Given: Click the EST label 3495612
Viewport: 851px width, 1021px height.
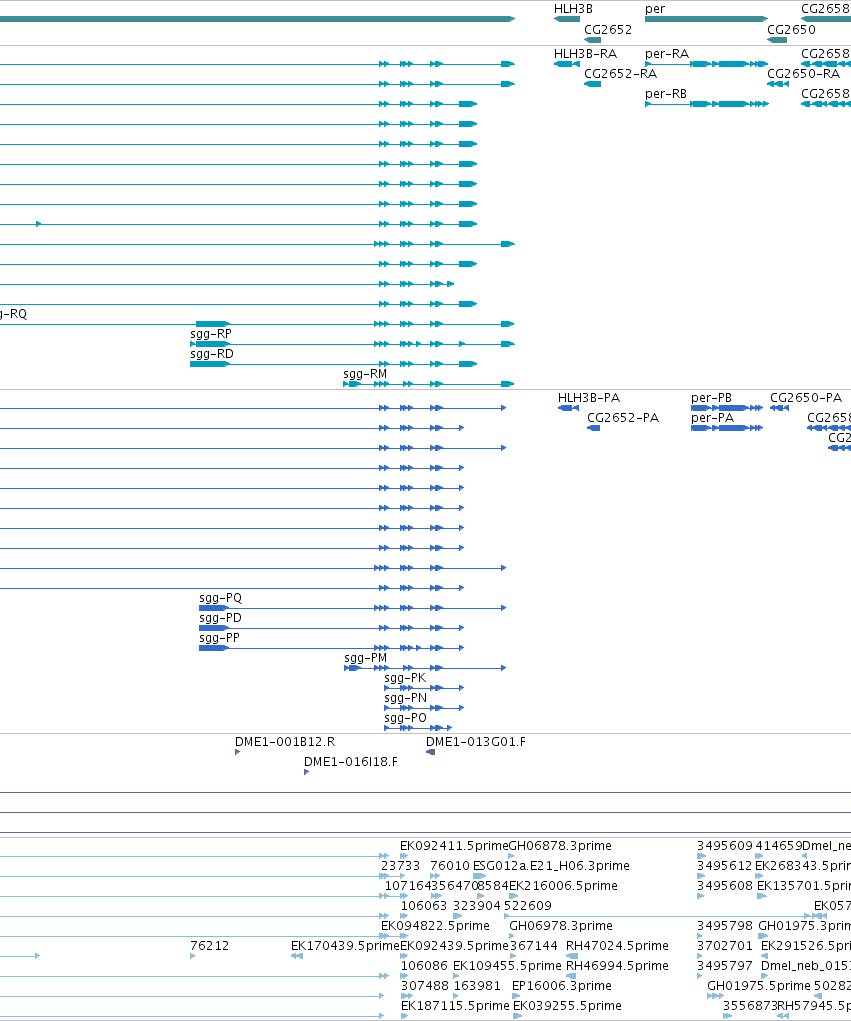Looking at the screenshot, I should click(725, 866).
